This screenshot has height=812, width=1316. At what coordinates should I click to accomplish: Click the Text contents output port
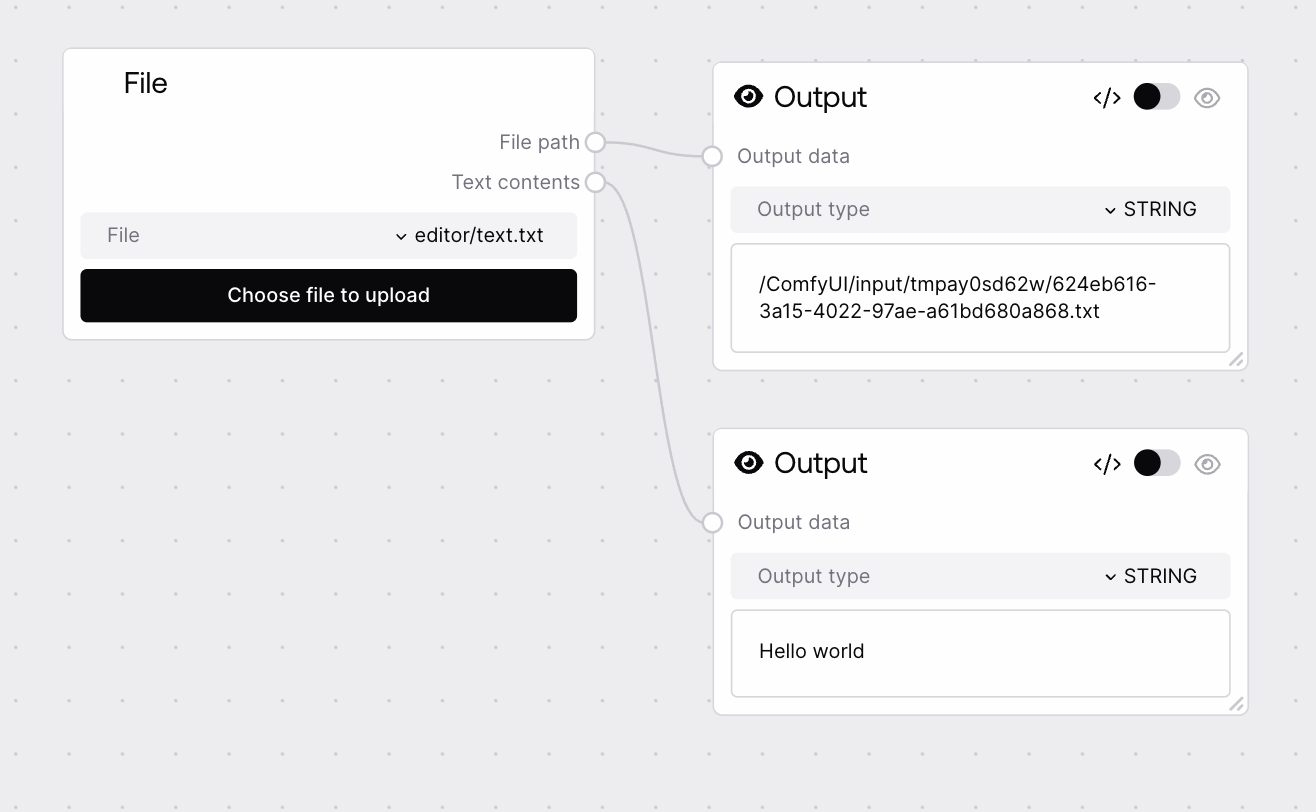click(x=595, y=182)
